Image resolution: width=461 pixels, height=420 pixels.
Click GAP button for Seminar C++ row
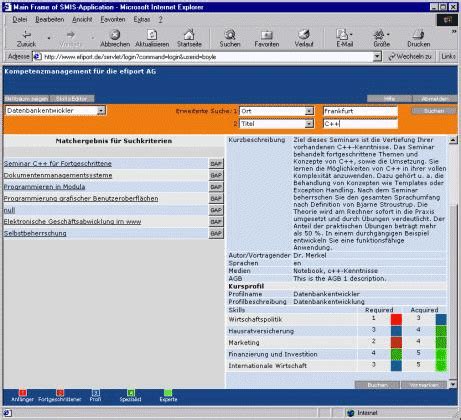(216, 164)
